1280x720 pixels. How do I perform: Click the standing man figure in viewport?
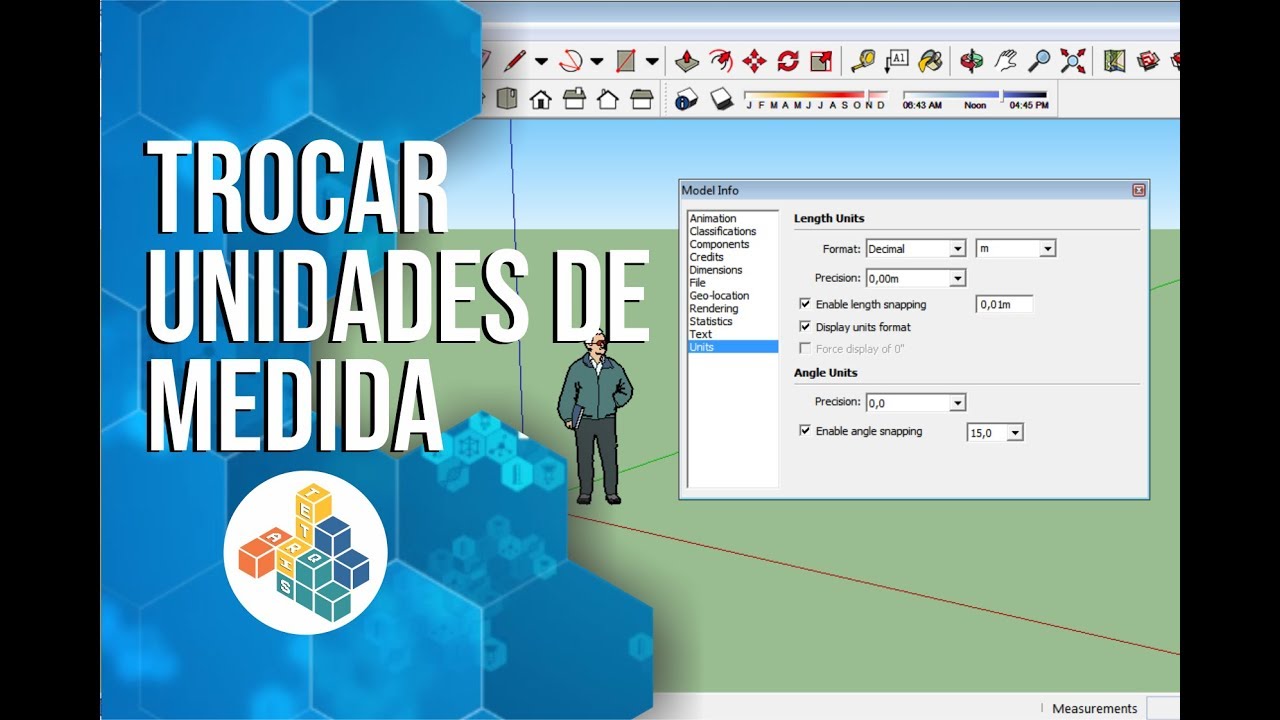(x=594, y=415)
